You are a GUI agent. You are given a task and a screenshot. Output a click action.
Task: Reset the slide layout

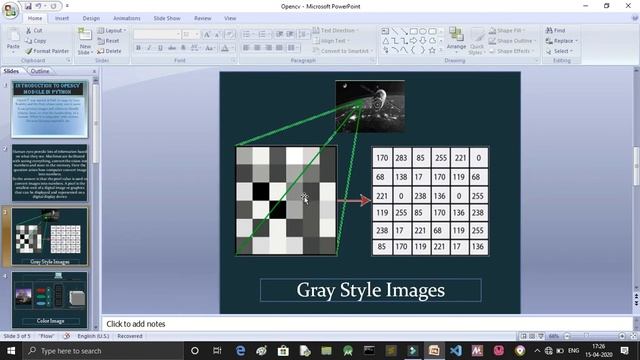pyautogui.click(x=109, y=41)
